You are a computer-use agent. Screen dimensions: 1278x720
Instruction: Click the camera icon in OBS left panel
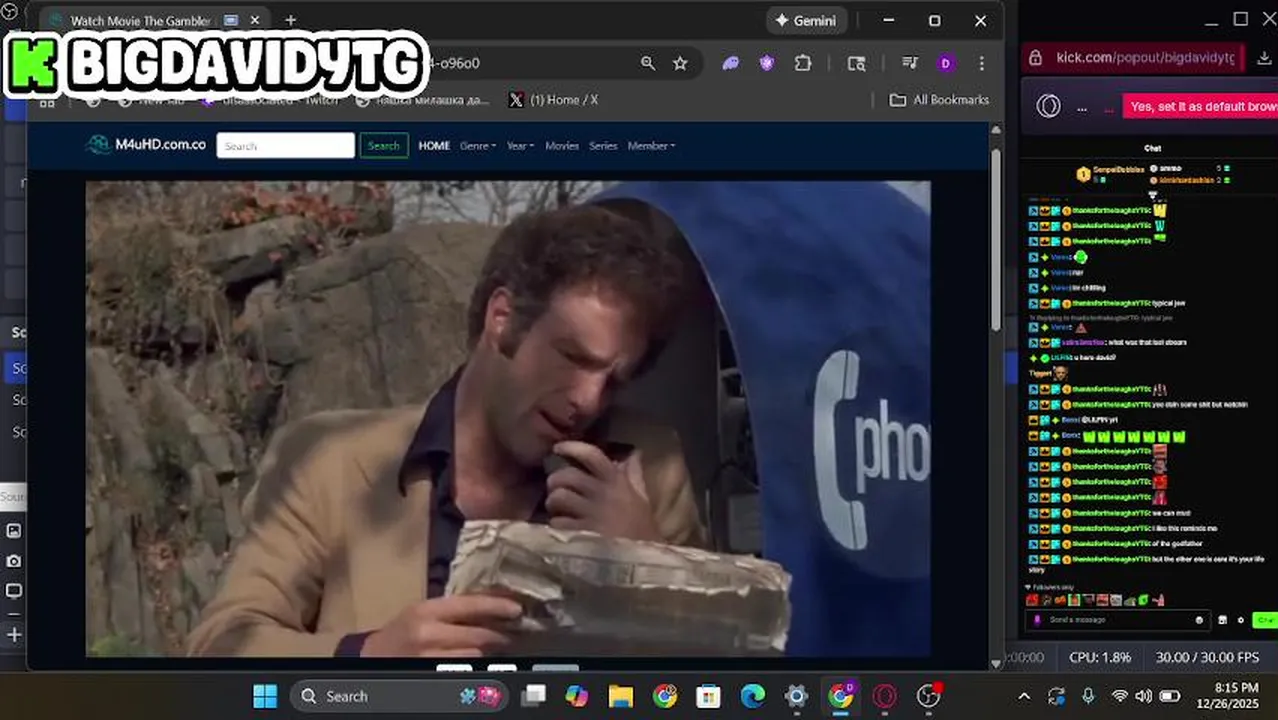point(14,561)
